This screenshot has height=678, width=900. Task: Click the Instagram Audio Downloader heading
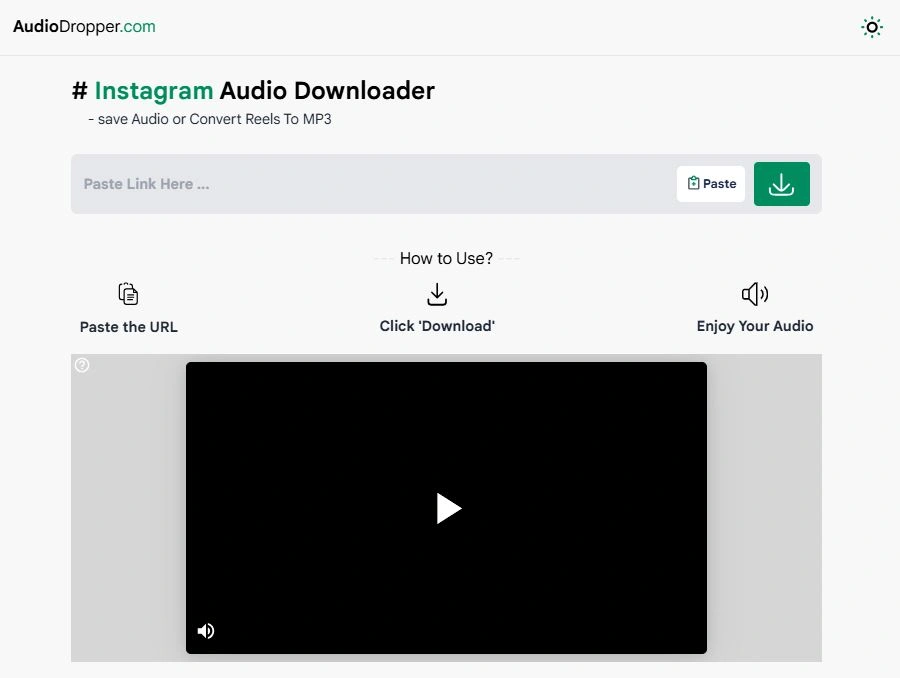coord(253,91)
